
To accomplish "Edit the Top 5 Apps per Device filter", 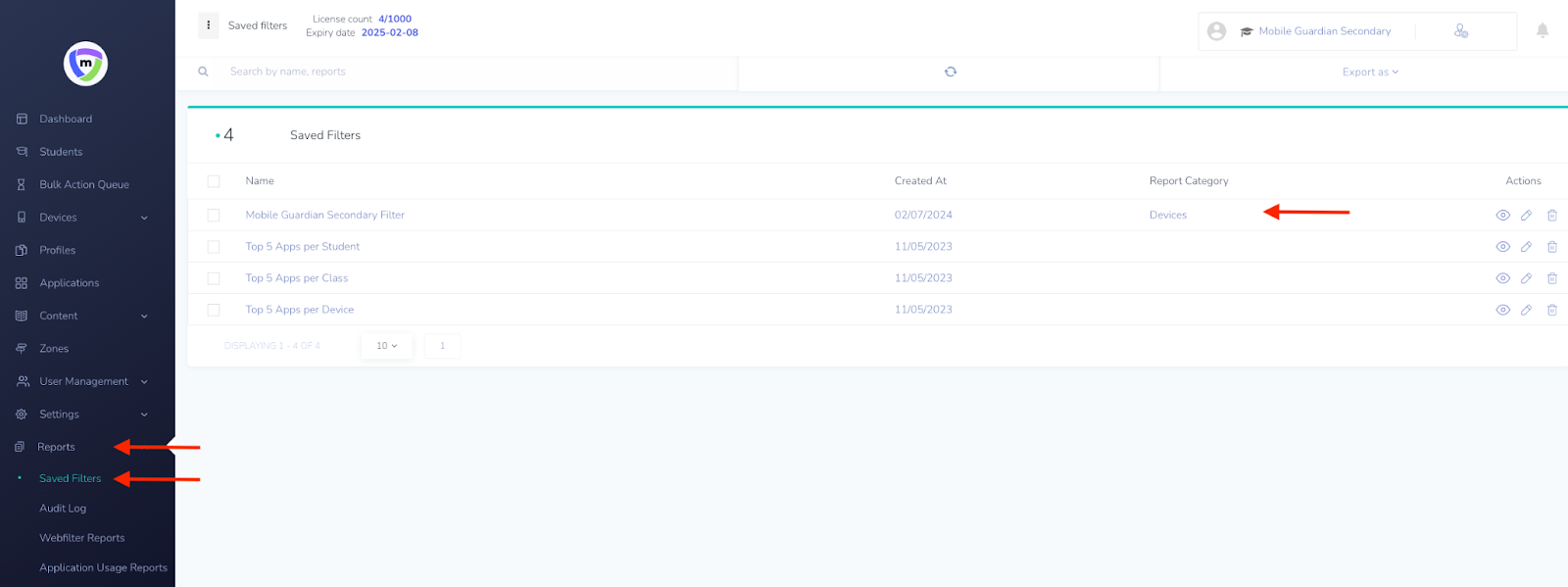I will click(1526, 310).
